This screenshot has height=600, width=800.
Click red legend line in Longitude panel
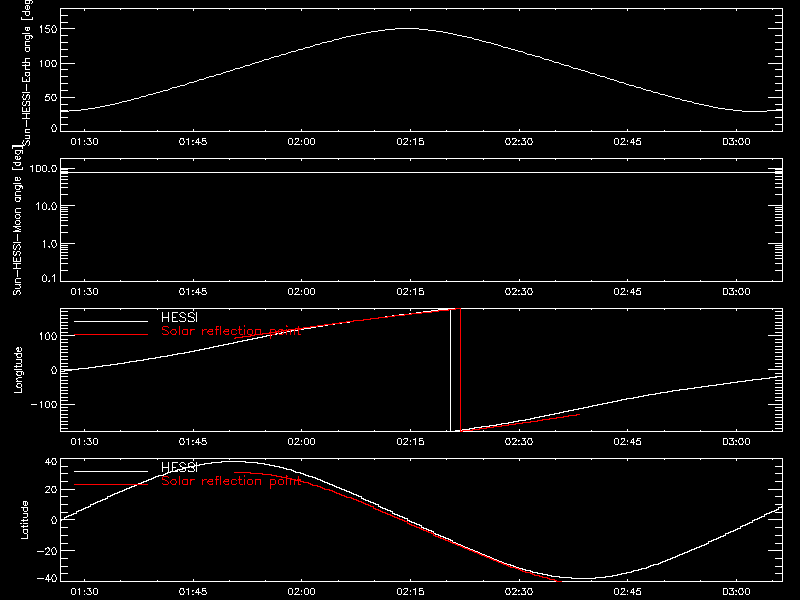pos(111,335)
